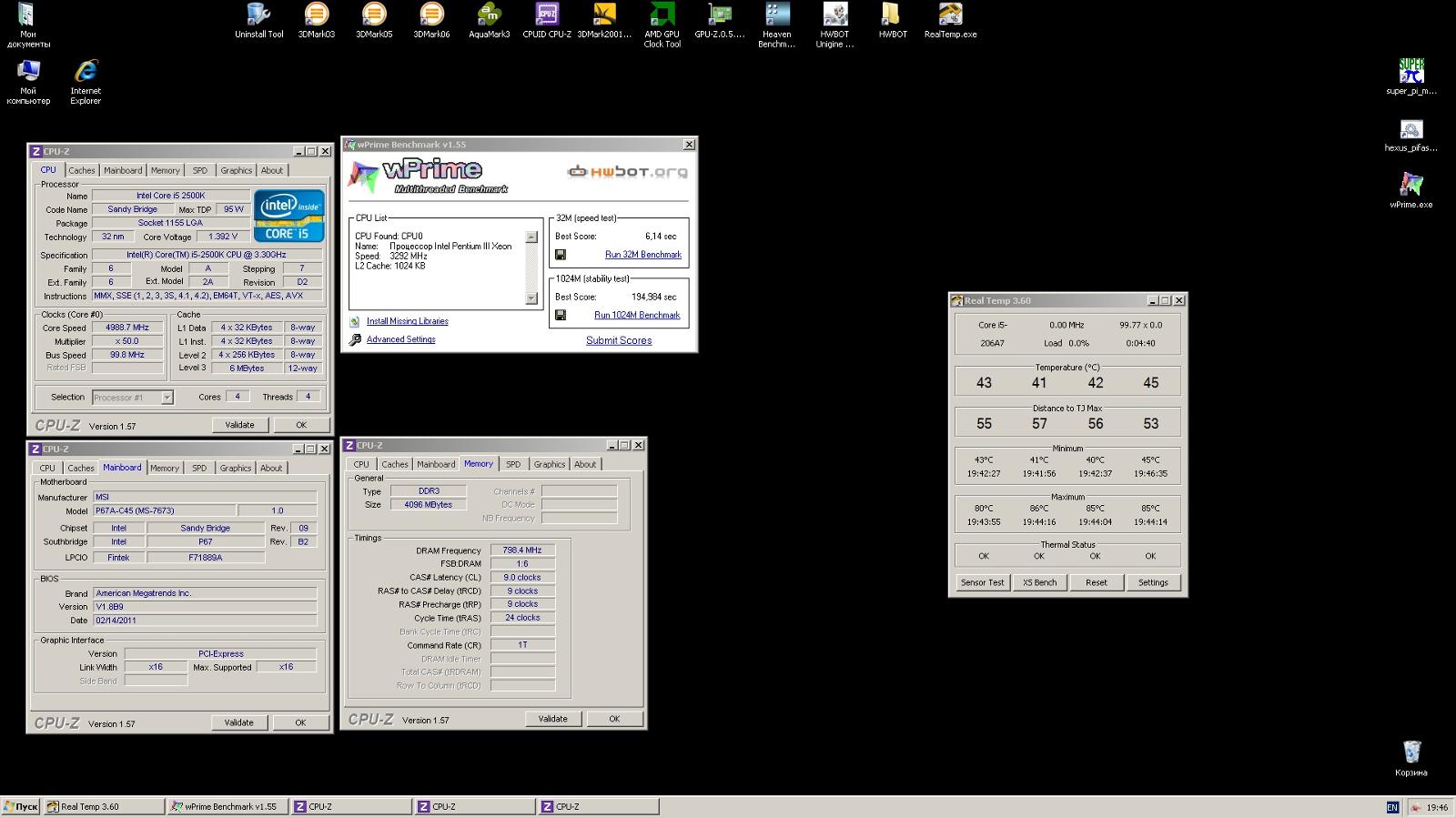The height and width of the screenshot is (818, 1456).
Task: Open Graphics tab in top CPU-Z window
Action: click(236, 170)
